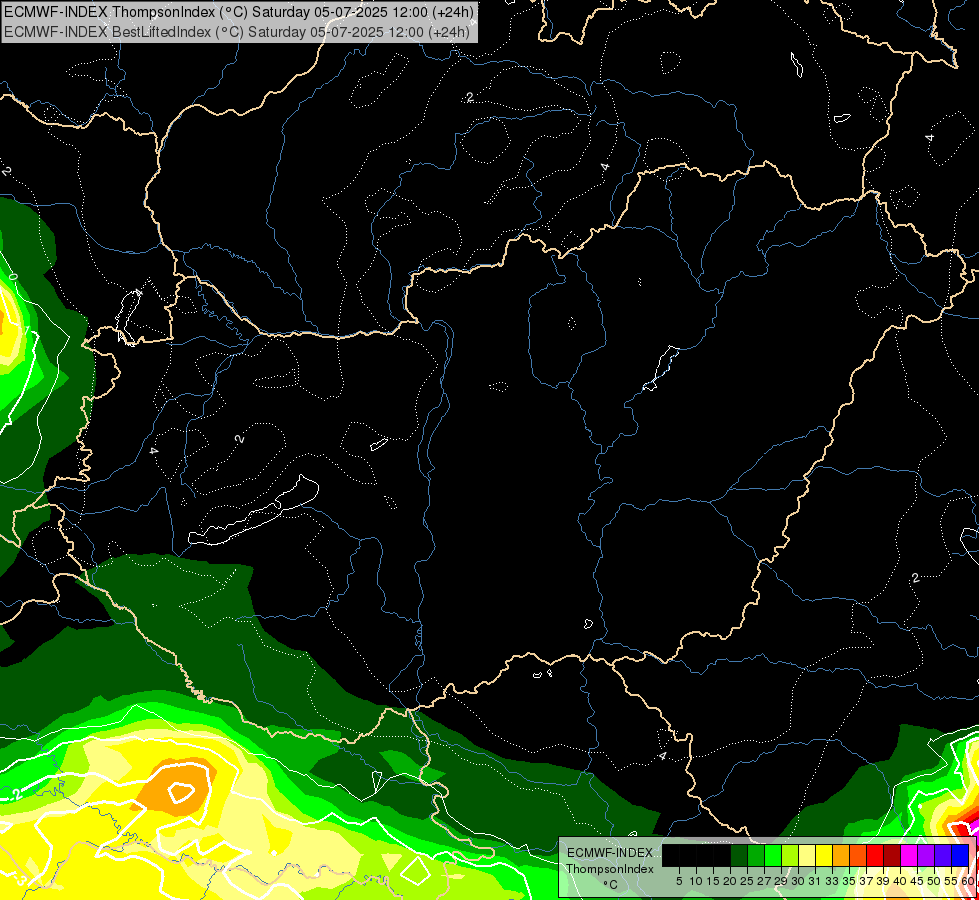Pick the orange-red 35-37 legend swatch
Image resolution: width=979 pixels, height=900 pixels.
[x=858, y=855]
